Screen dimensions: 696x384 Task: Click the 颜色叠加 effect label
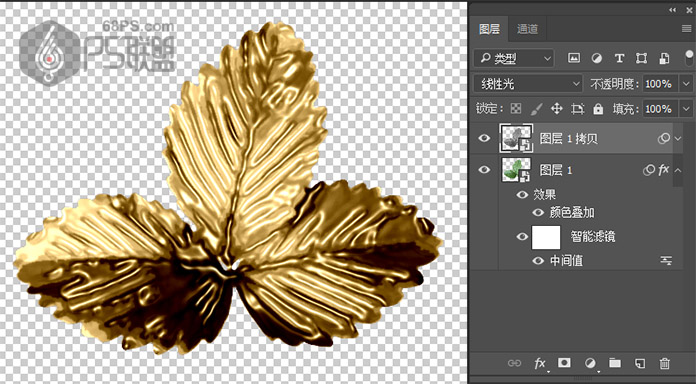(x=572, y=213)
